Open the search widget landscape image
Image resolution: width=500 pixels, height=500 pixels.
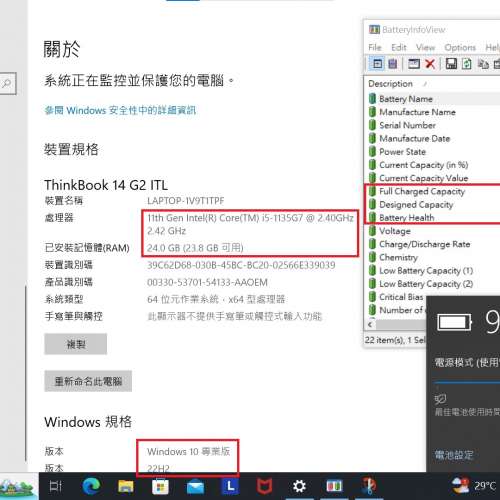(18, 486)
